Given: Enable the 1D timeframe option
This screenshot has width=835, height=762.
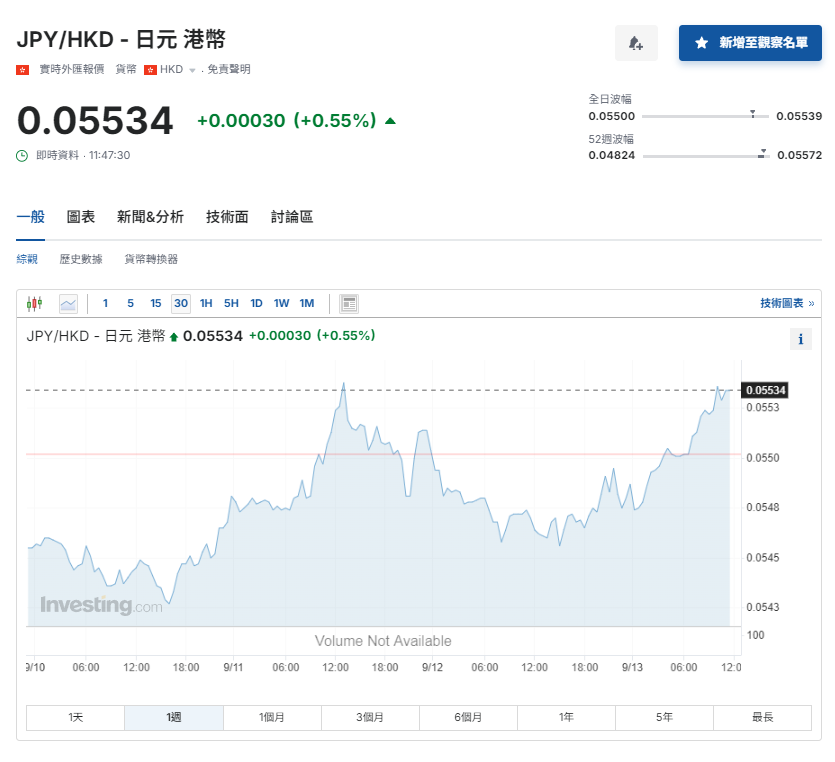Looking at the screenshot, I should pyautogui.click(x=256, y=303).
